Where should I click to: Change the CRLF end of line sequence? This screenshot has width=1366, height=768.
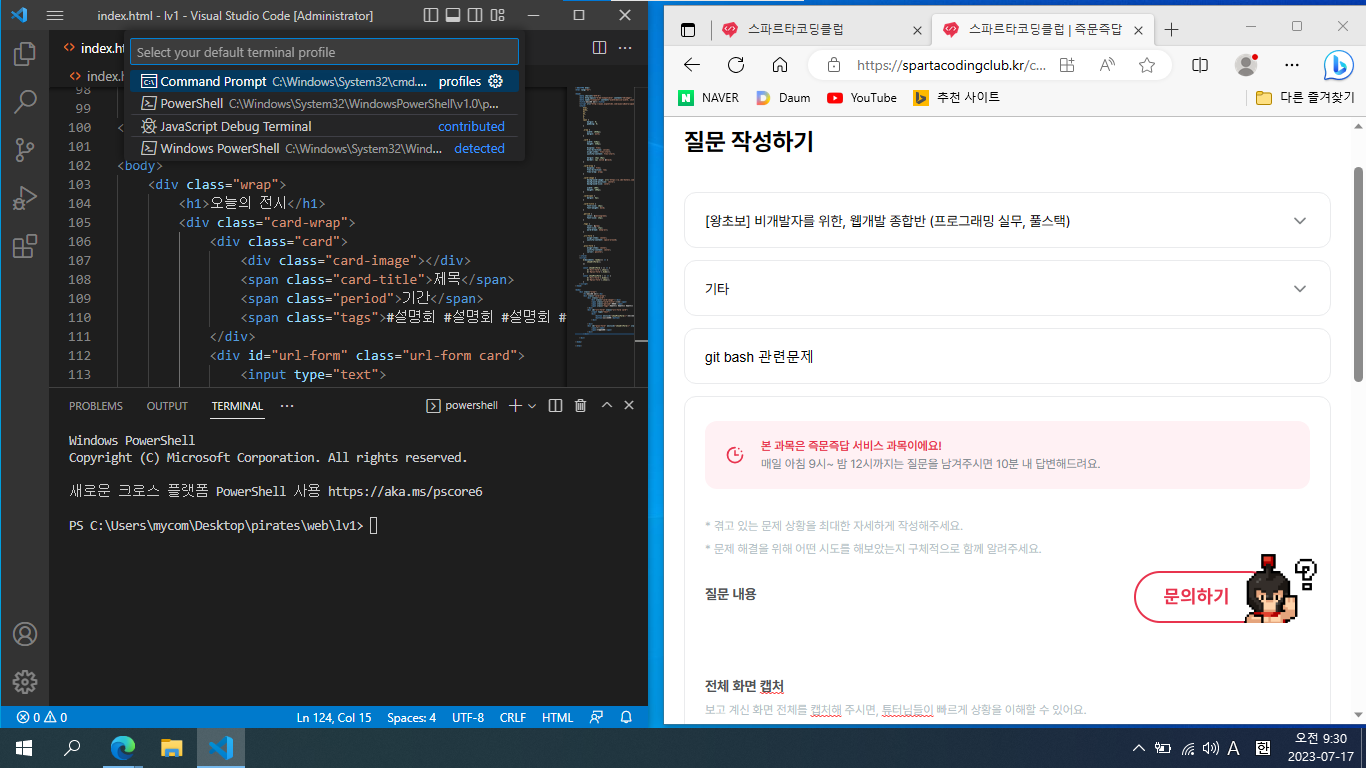513,717
